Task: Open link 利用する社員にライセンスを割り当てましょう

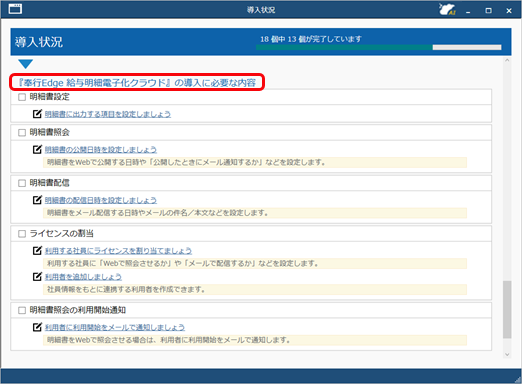Action: coord(118,251)
